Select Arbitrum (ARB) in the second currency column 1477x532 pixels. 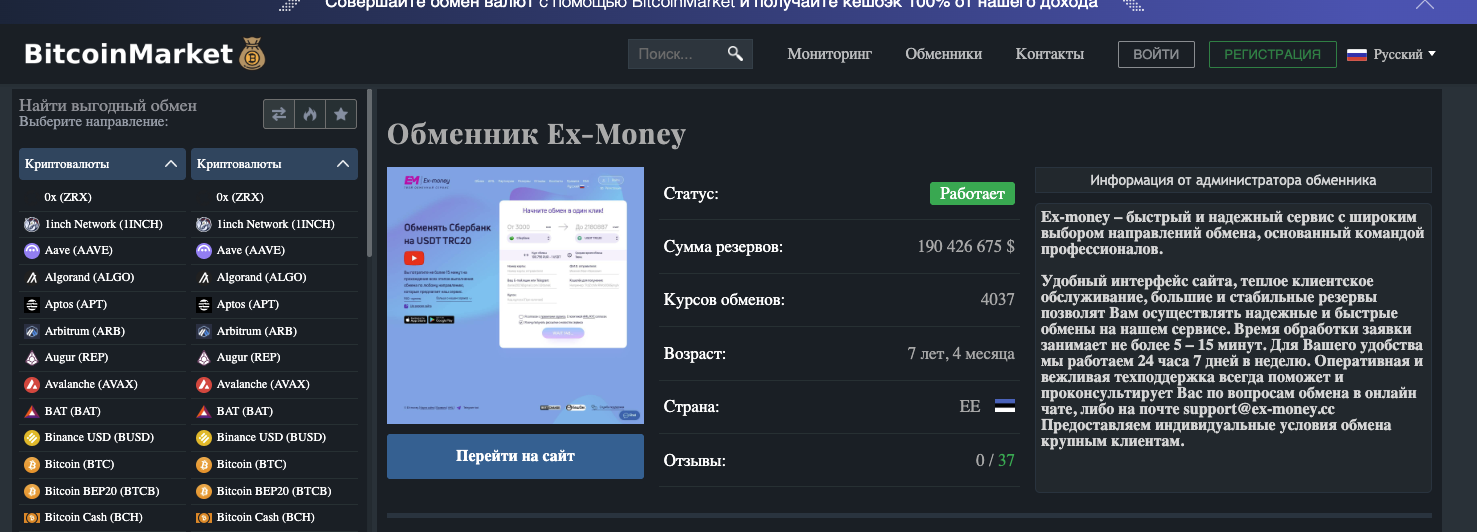(x=274, y=331)
